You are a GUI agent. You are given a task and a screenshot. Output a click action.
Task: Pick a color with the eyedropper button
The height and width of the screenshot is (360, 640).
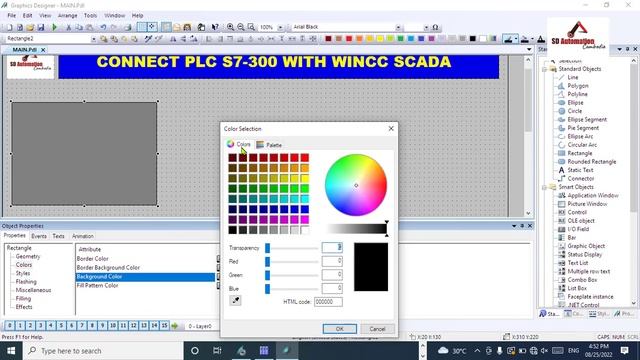pyautogui.click(x=236, y=301)
